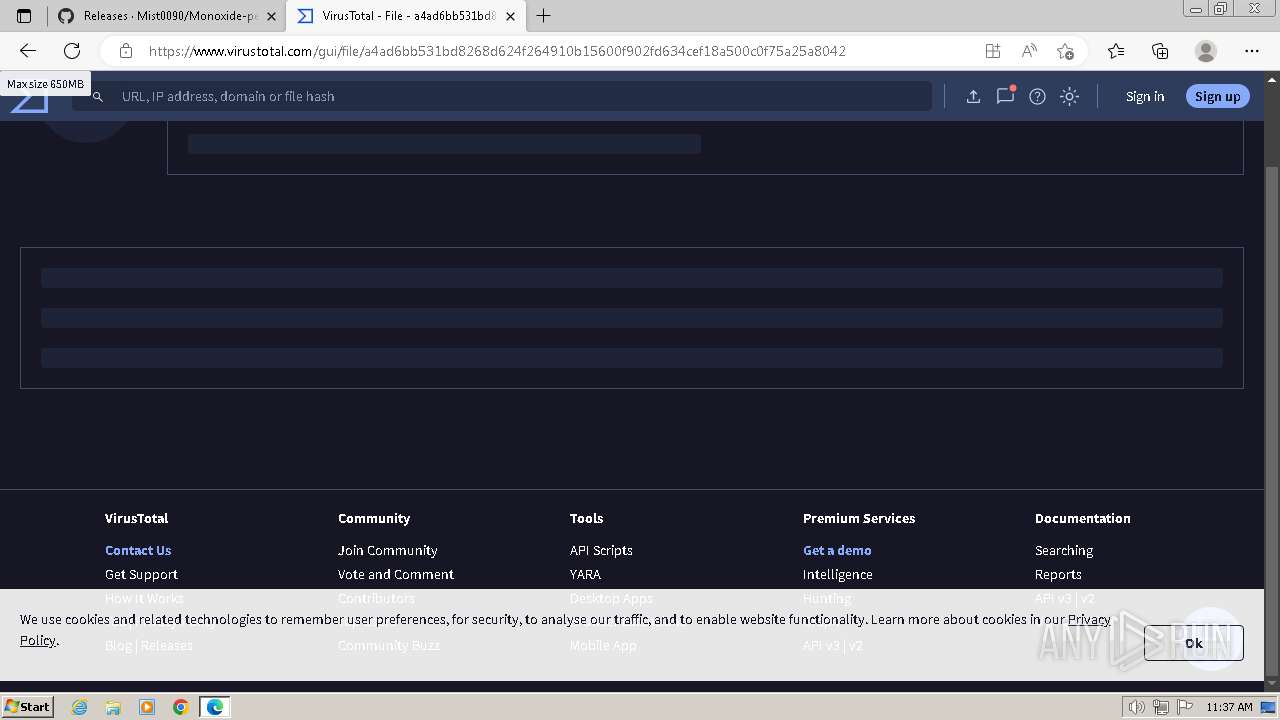Open browser Collections

[x=1160, y=51]
